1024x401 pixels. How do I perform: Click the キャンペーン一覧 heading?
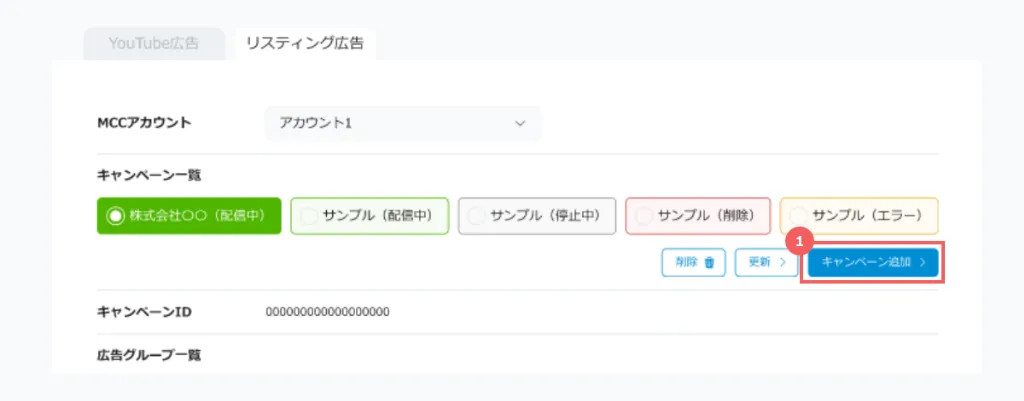149,175
